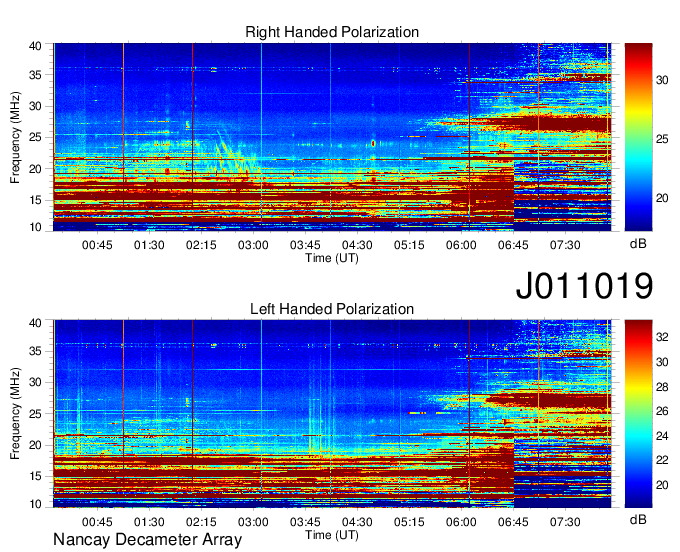The width and height of the screenshot is (680, 552).
Task: Click "Frequency (MHz)" label of Left Handed plot
Action: [15, 414]
